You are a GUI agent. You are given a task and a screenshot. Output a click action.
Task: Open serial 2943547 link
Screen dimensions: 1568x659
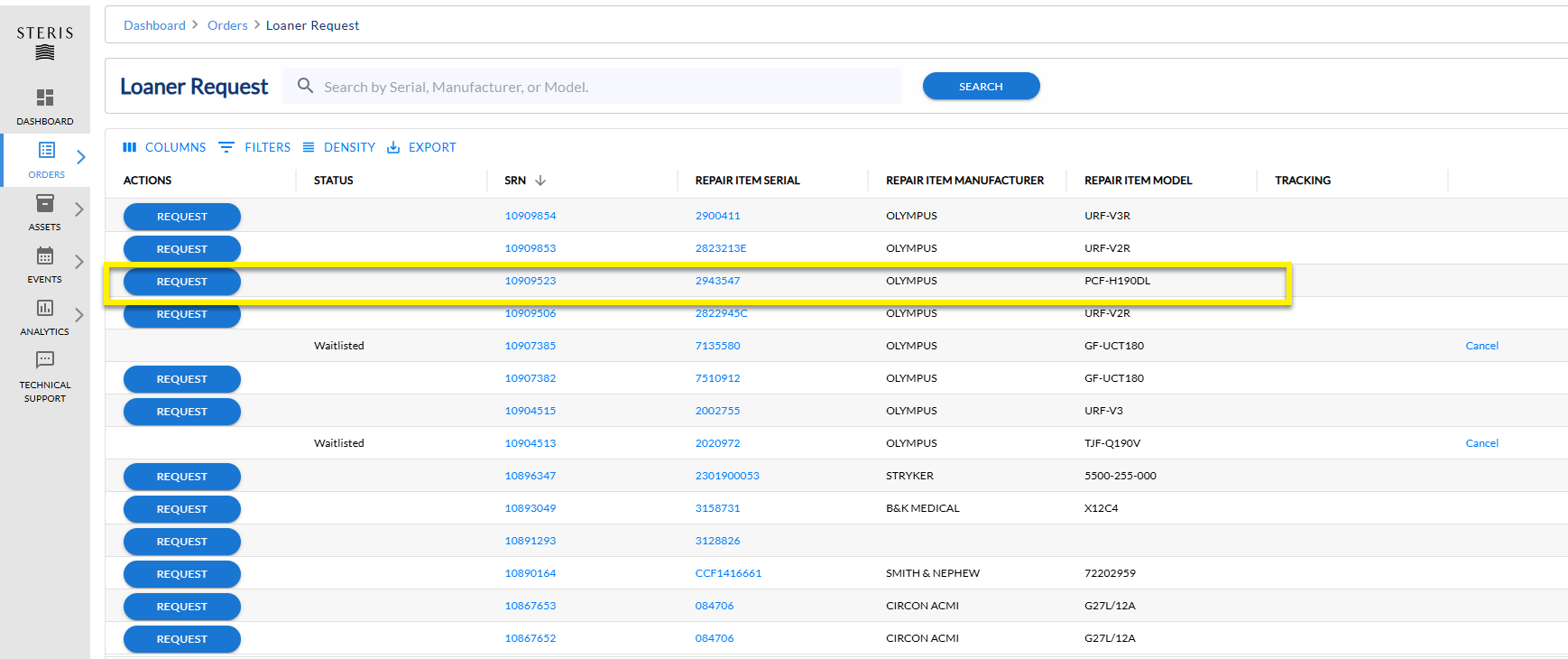pyautogui.click(x=717, y=281)
